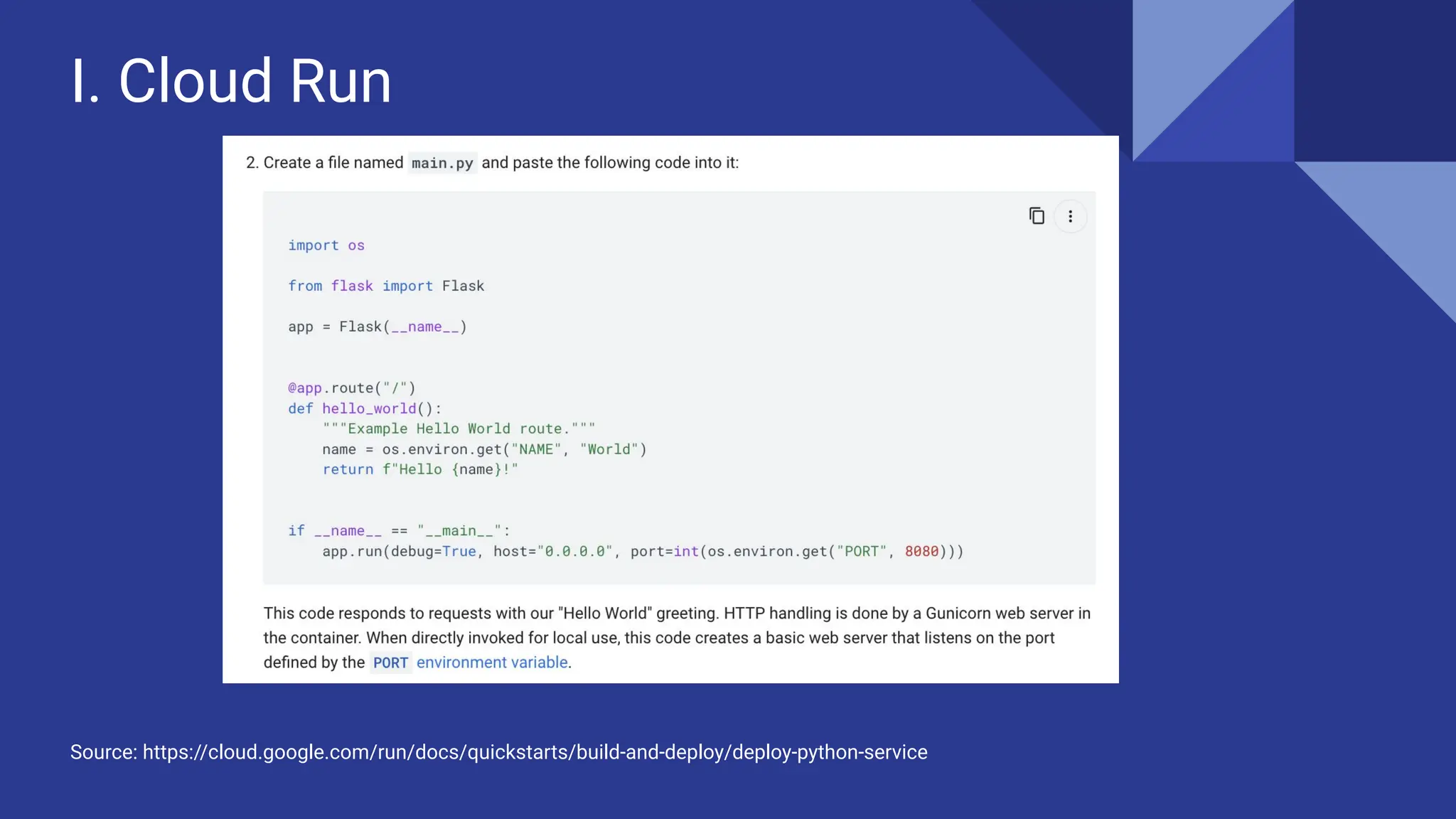Click the 'def hello_world():' line
The width and height of the screenshot is (1456, 819).
[365, 409]
